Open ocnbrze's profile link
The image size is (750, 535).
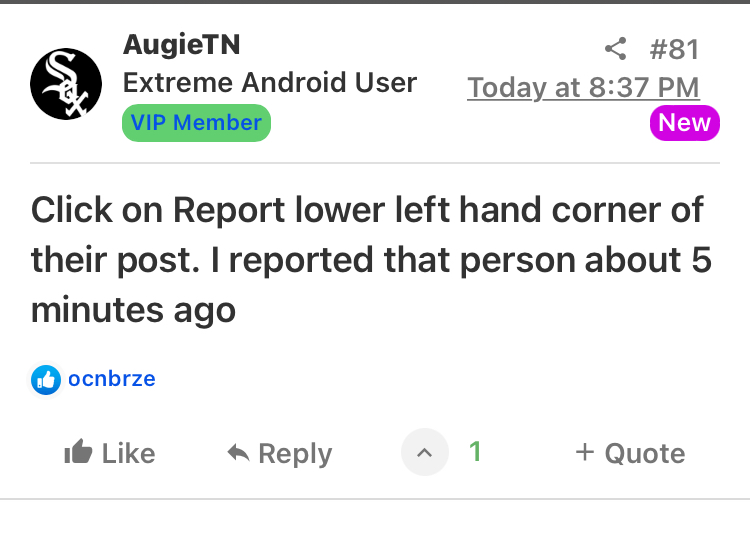(x=112, y=380)
